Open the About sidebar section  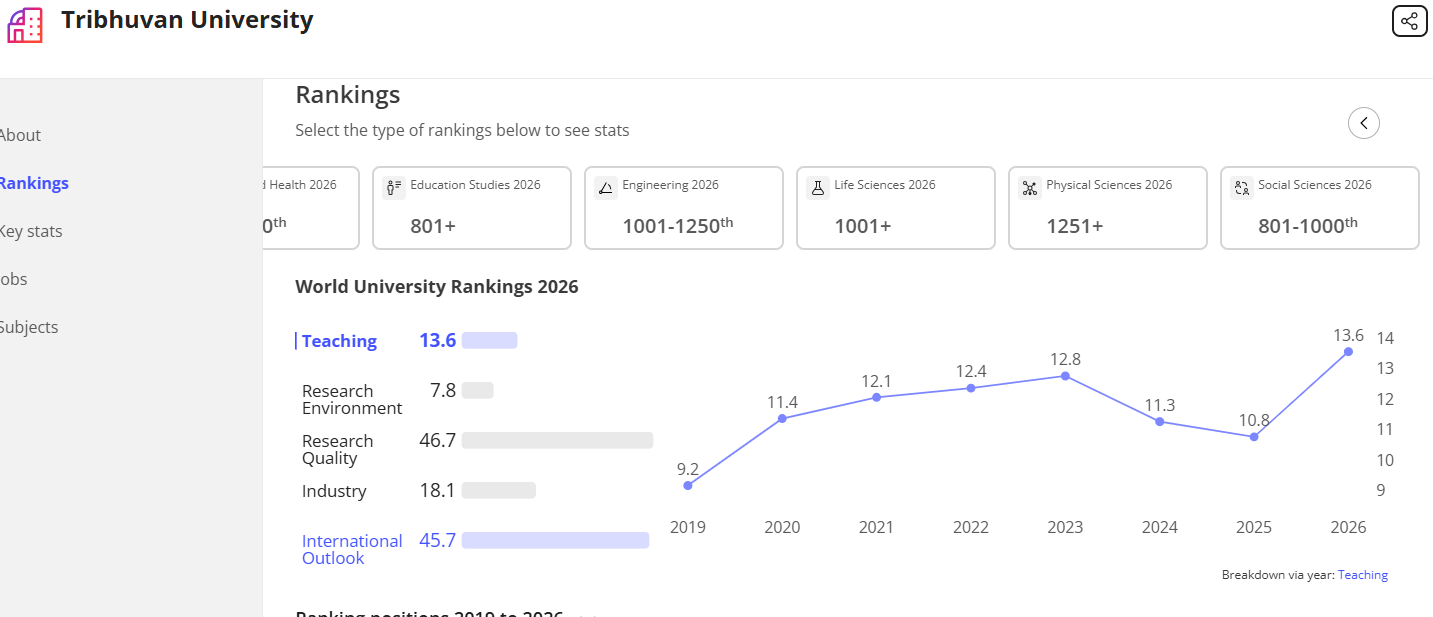tap(20, 135)
